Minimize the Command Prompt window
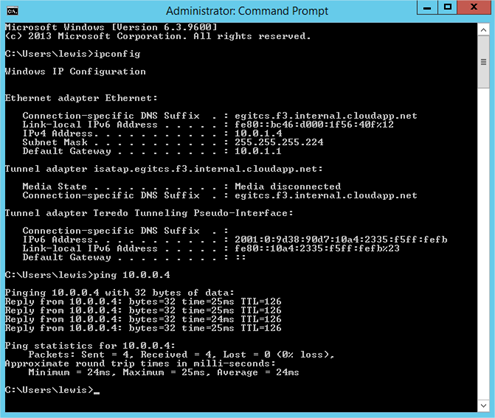The image size is (495, 418). click(x=427, y=8)
